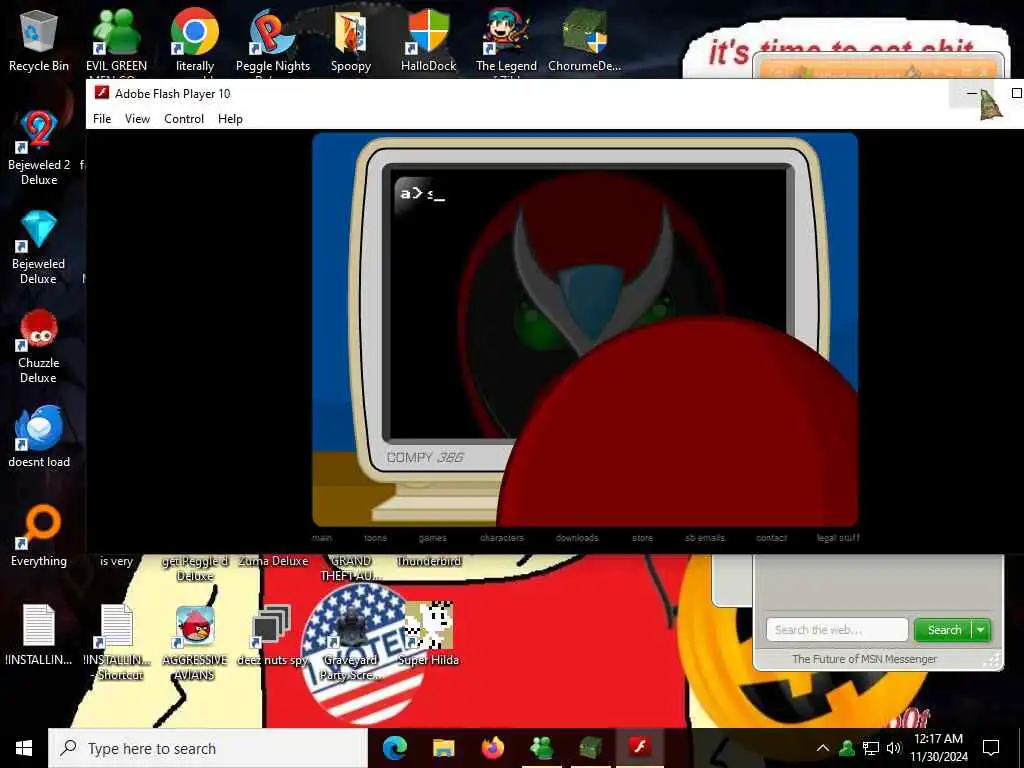This screenshot has height=768, width=1024.
Task: Open the !INSTALLIN... - Shortcut file icon
Action: [x=116, y=642]
